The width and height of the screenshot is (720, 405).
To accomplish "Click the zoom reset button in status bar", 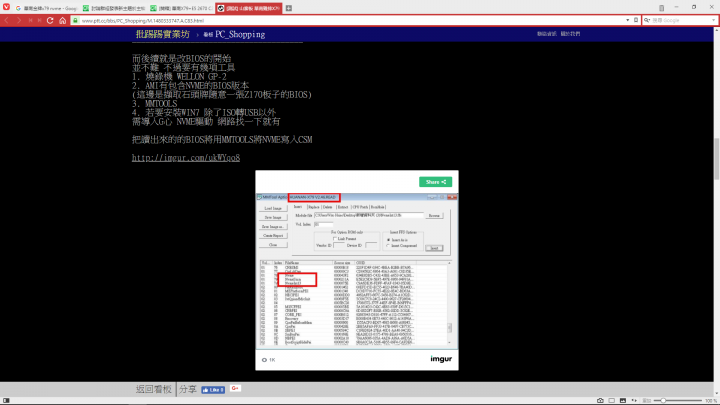I will 646,401.
